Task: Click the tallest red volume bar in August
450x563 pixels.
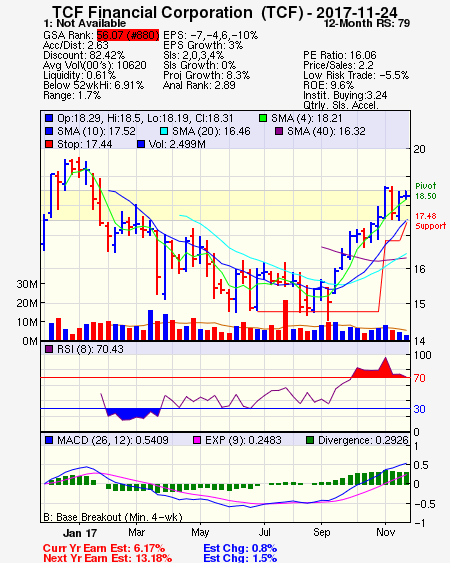Action: 286,320
